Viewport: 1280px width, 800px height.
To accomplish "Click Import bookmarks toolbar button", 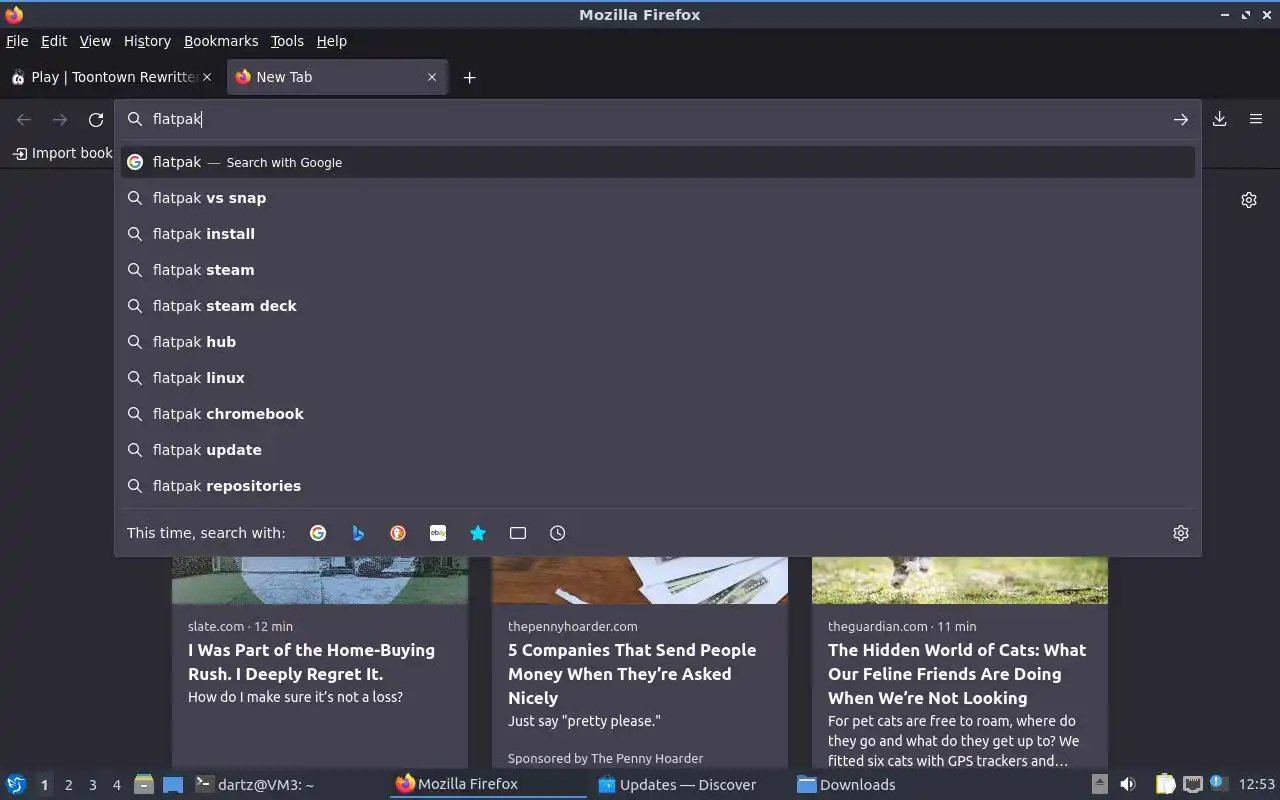I will (62, 153).
